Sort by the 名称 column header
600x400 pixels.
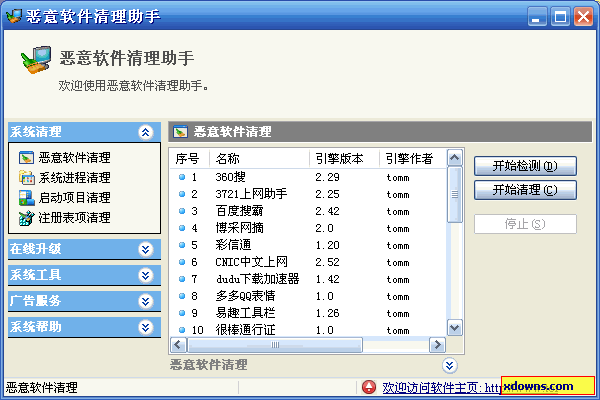pyautogui.click(x=259, y=158)
